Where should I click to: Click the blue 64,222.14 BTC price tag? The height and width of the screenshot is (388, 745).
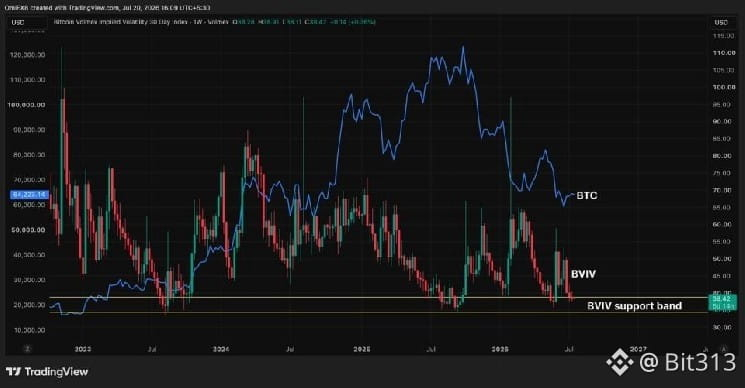click(29, 195)
